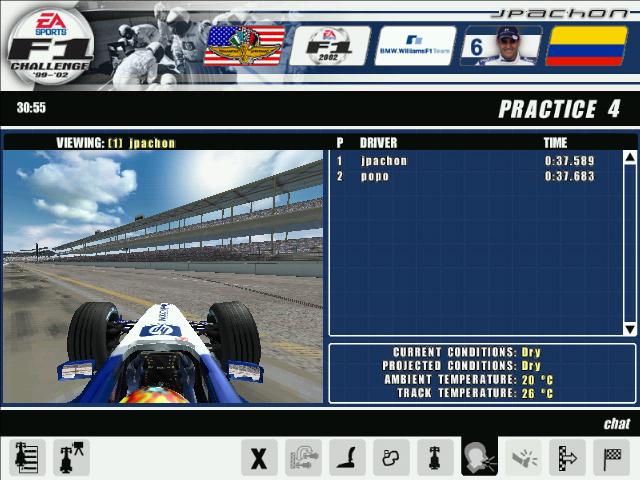Click the jpachon player name at top

pyautogui.click(x=560, y=14)
